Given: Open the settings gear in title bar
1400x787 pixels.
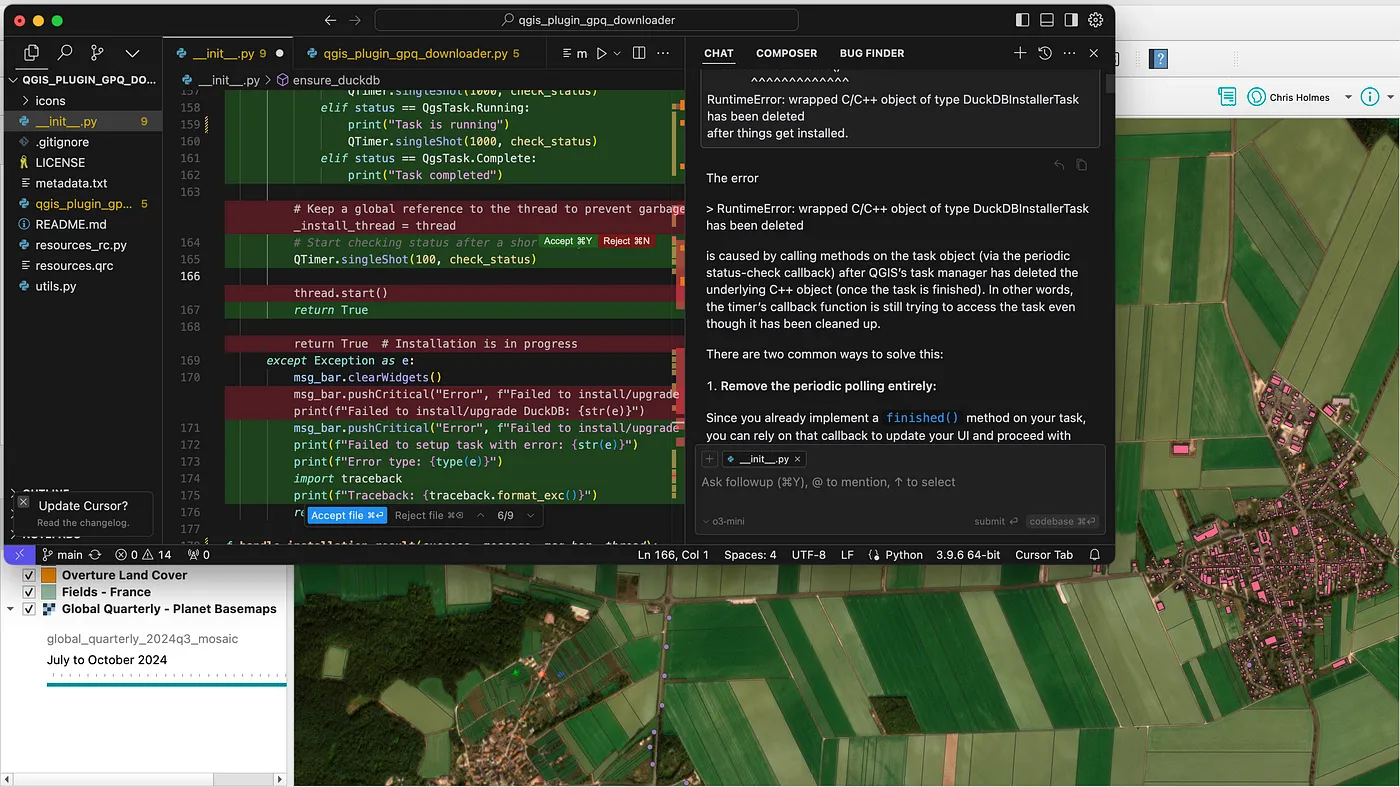Looking at the screenshot, I should pos(1096,20).
